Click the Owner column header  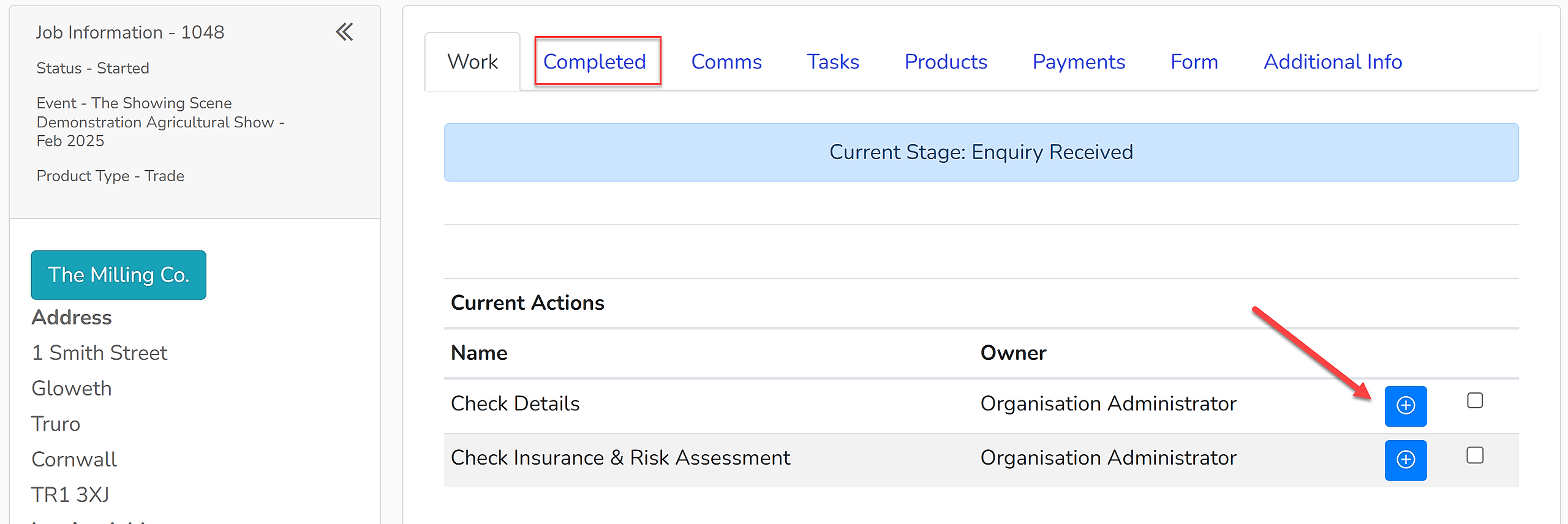[x=1014, y=353]
